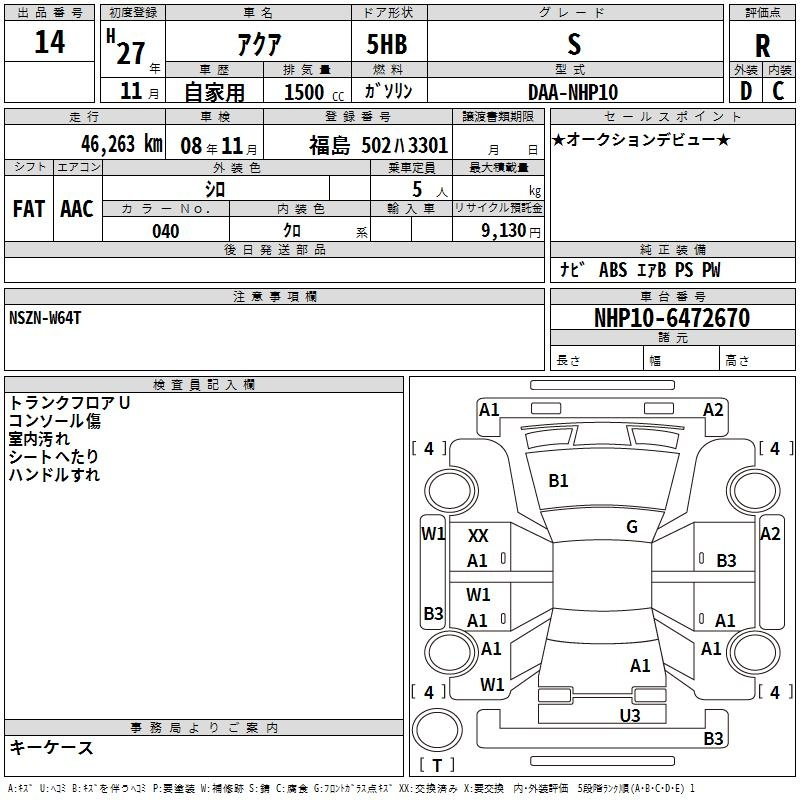The image size is (800, 800).
Task: Click the seating capacity 5 人
Action: [x=429, y=190]
